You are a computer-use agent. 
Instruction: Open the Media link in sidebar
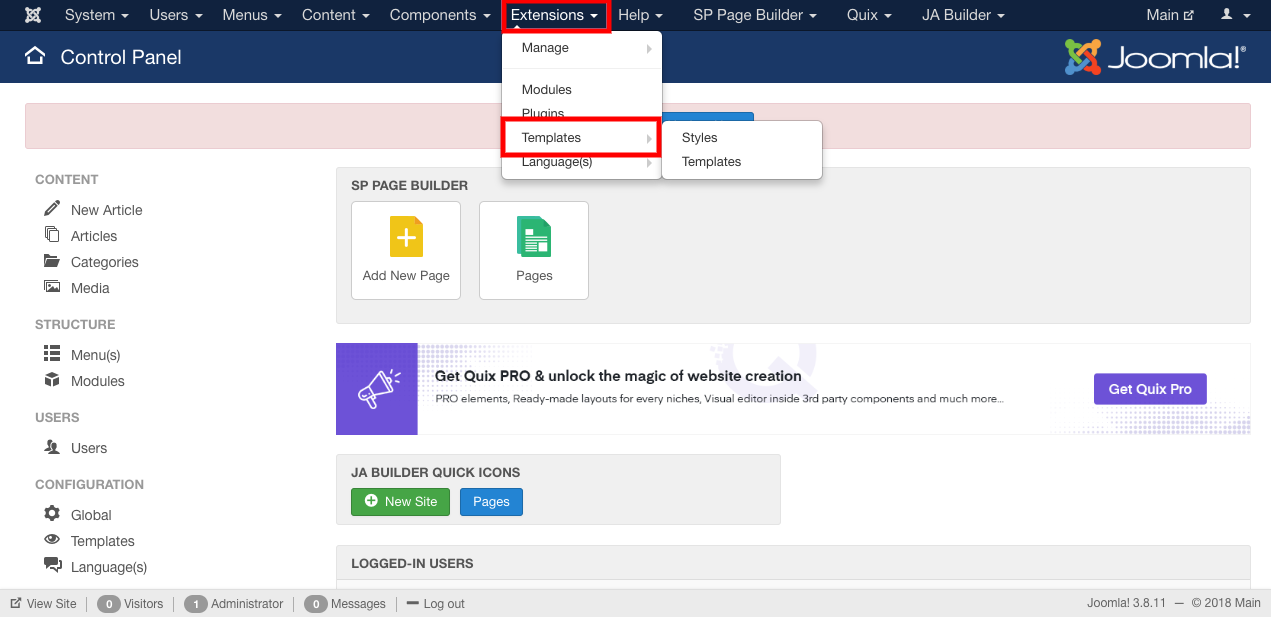[x=90, y=288]
